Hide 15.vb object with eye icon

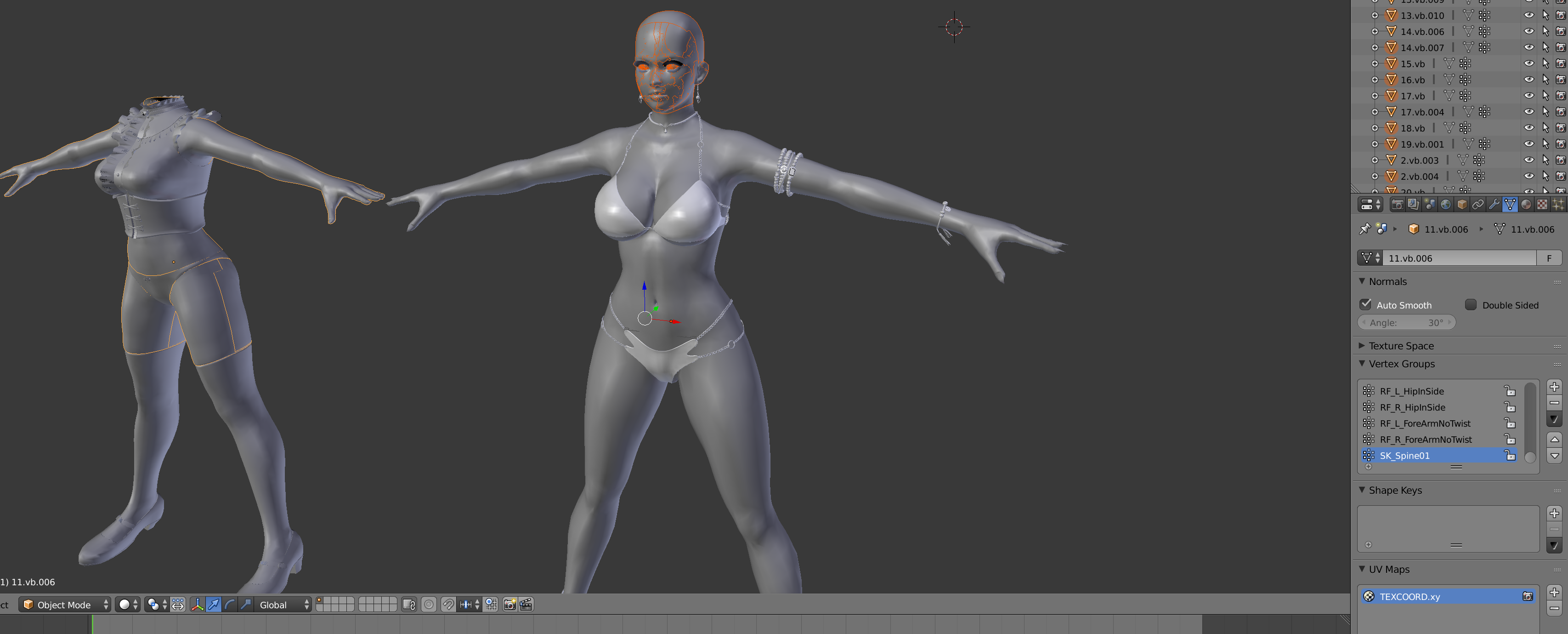1528,63
